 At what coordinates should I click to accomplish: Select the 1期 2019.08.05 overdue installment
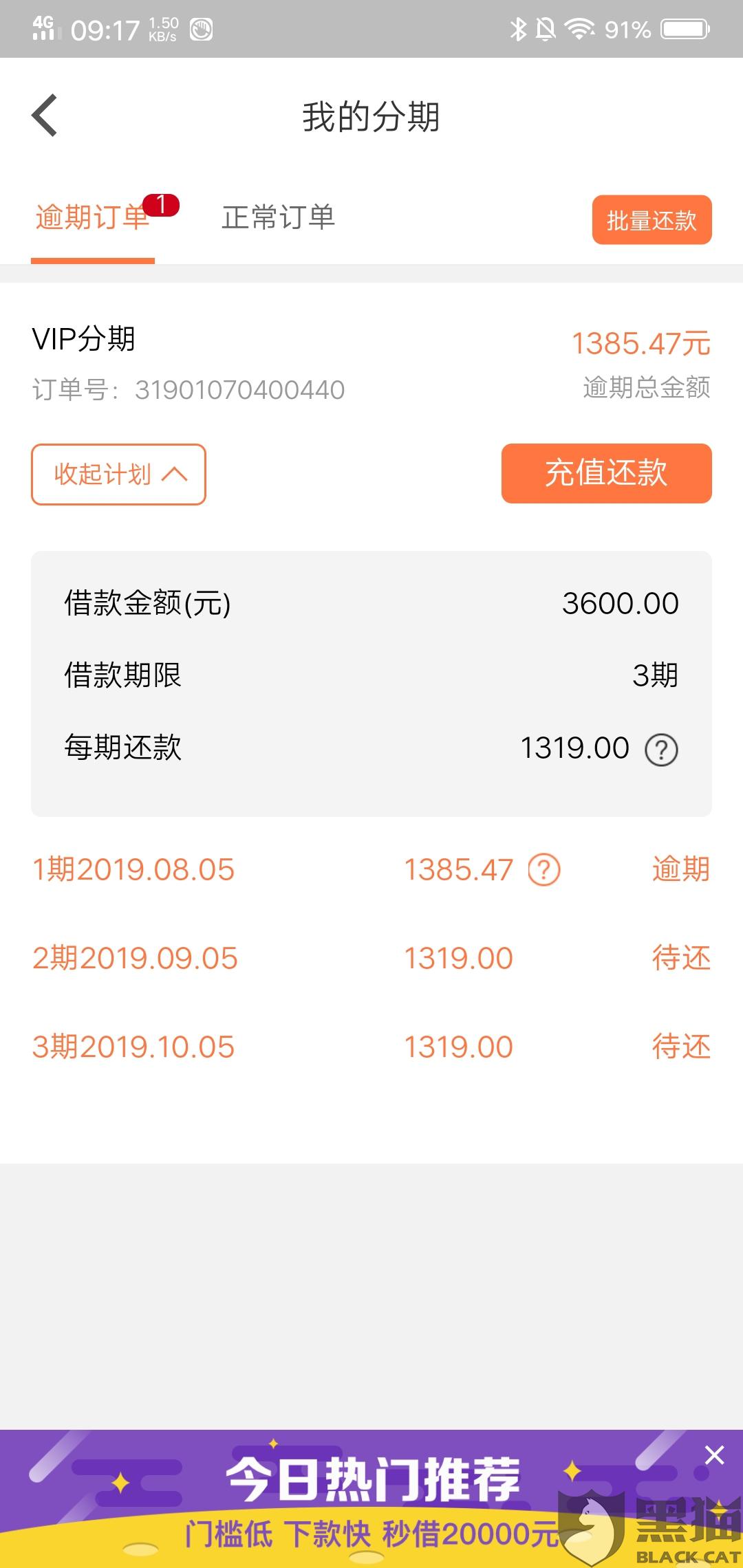click(371, 870)
